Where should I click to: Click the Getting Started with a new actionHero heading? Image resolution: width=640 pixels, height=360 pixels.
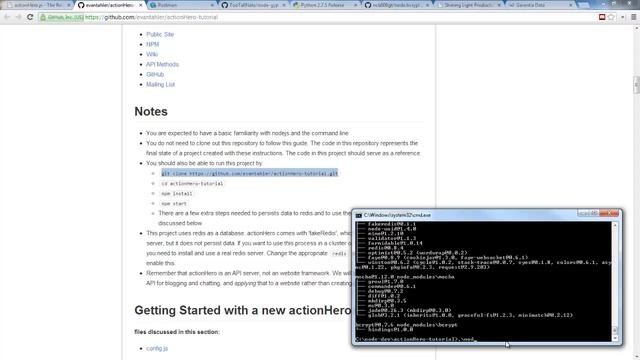[x=242, y=310]
